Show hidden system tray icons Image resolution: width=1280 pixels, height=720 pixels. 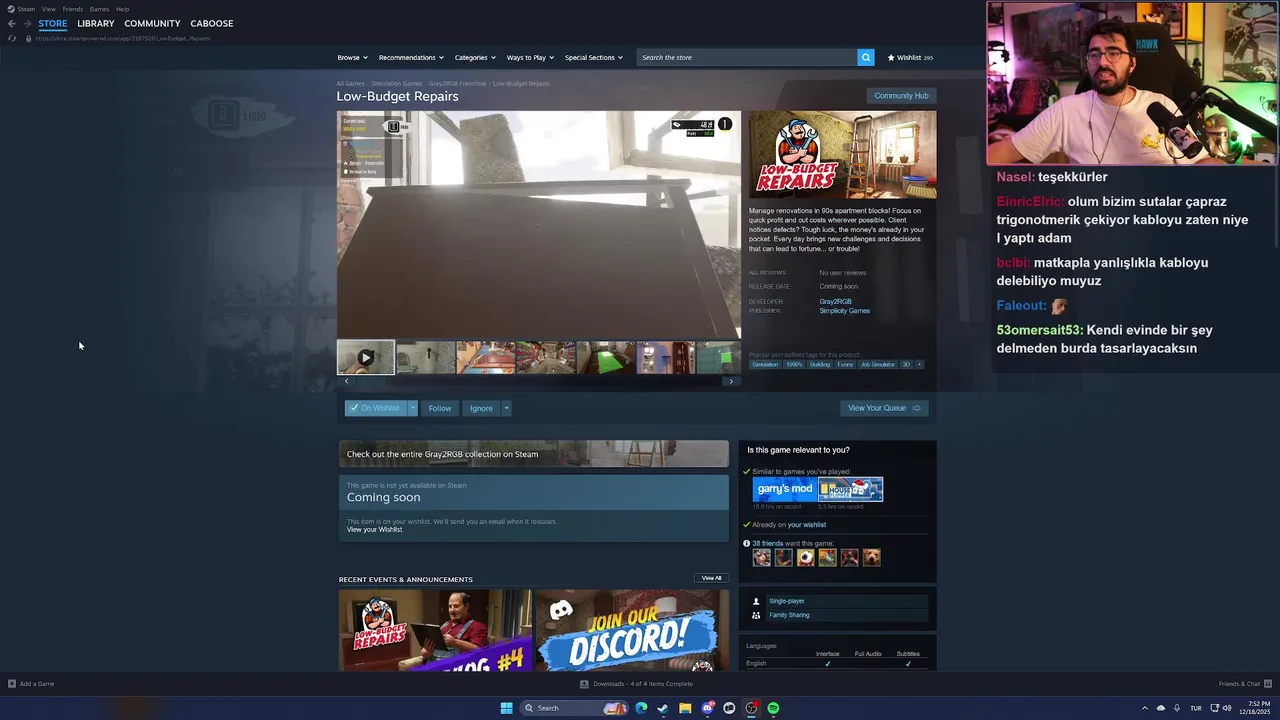[x=1145, y=708]
